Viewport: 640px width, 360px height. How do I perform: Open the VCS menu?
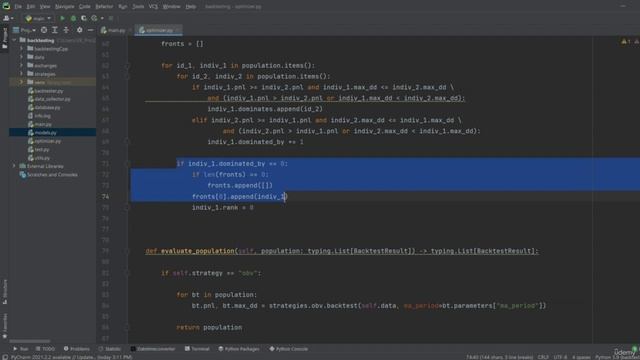click(153, 7)
